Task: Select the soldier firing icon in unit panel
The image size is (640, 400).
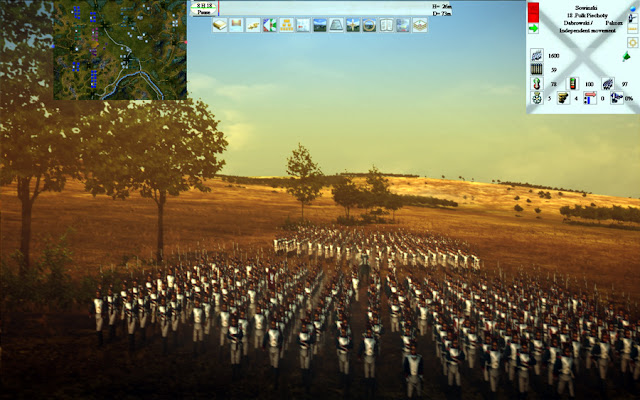Action: 633,18
